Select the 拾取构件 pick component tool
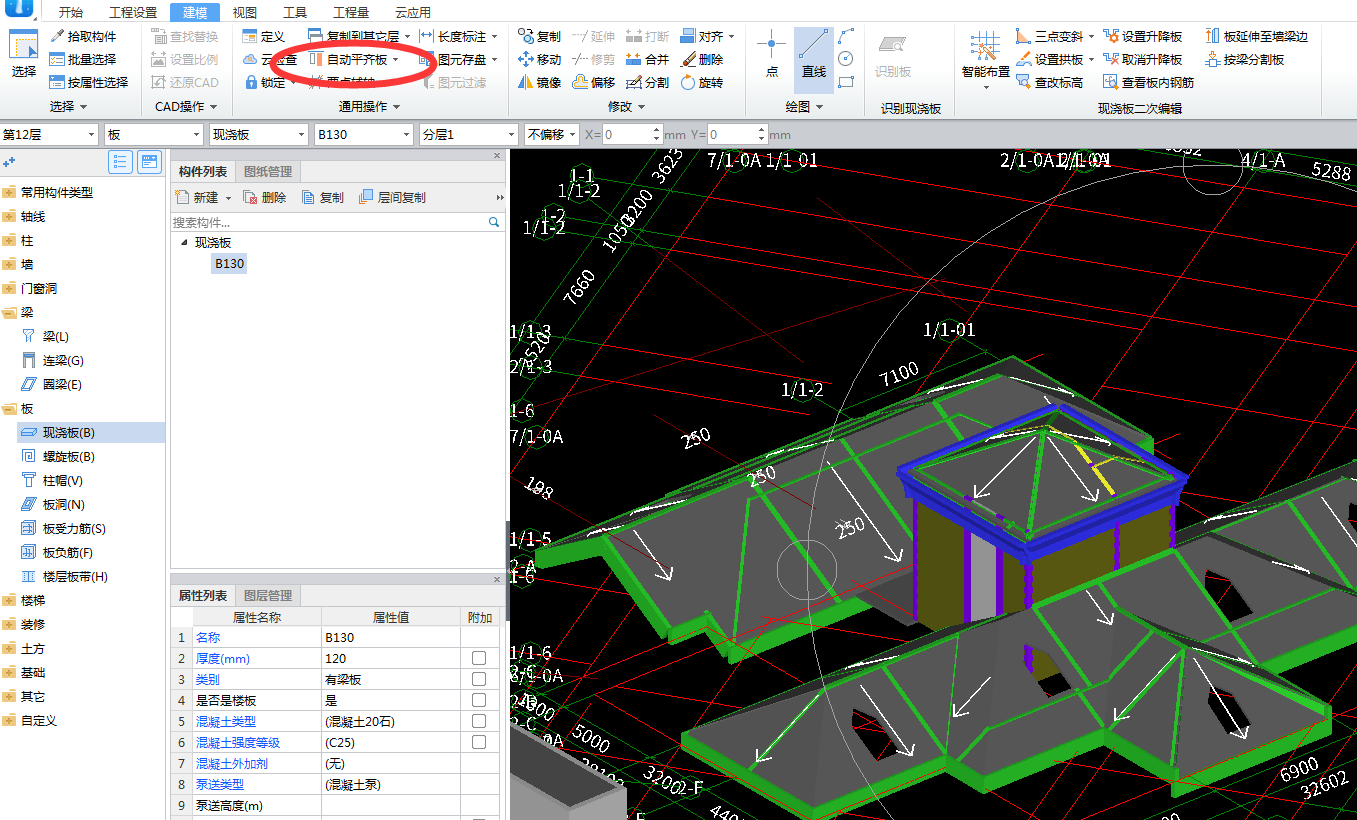 [83, 36]
